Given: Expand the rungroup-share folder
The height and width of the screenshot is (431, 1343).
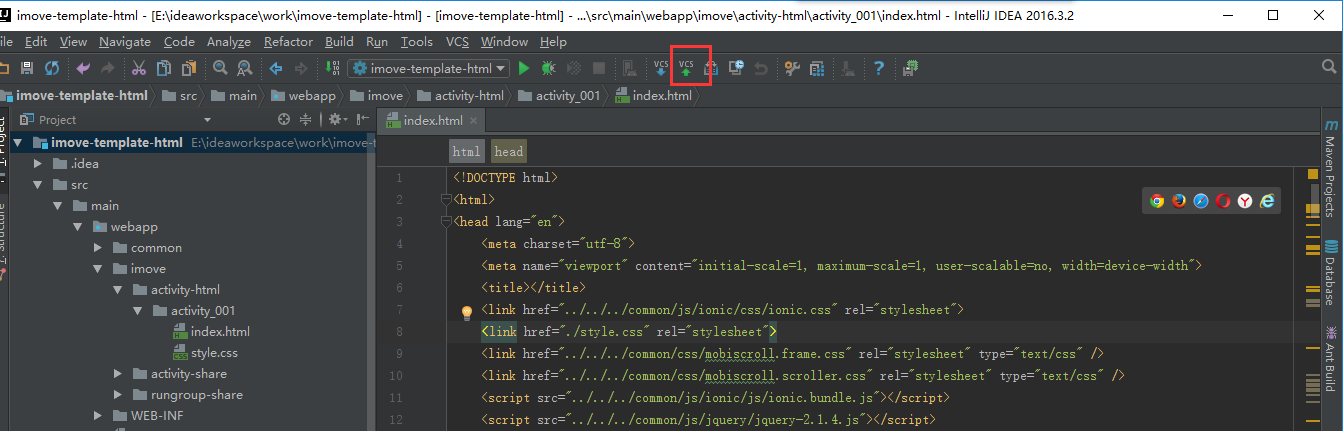Looking at the screenshot, I should click(118, 395).
